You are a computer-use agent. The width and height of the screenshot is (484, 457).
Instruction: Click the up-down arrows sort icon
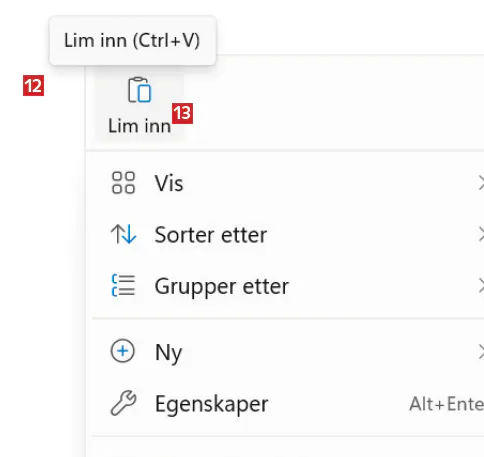tap(123, 234)
